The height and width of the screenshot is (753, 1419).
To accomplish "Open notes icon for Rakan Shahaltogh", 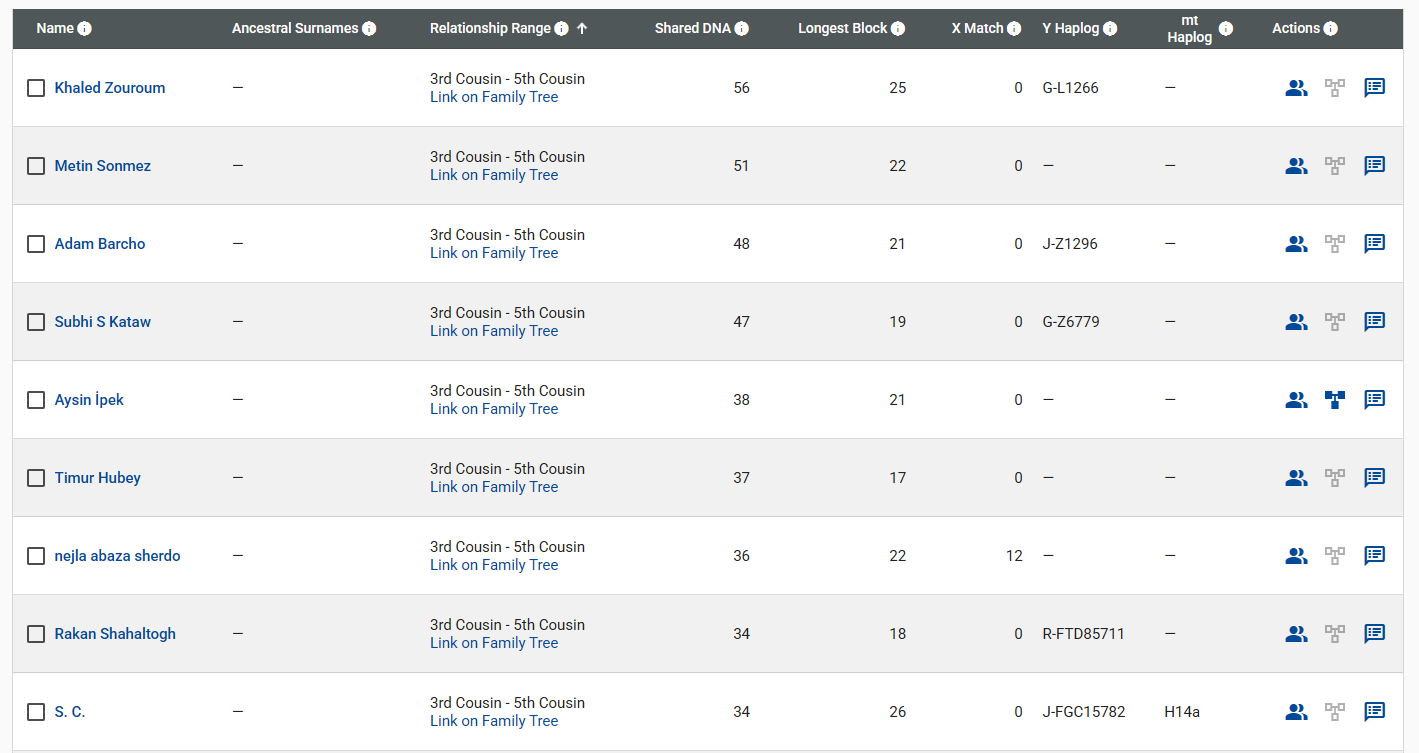I will 1375,634.
